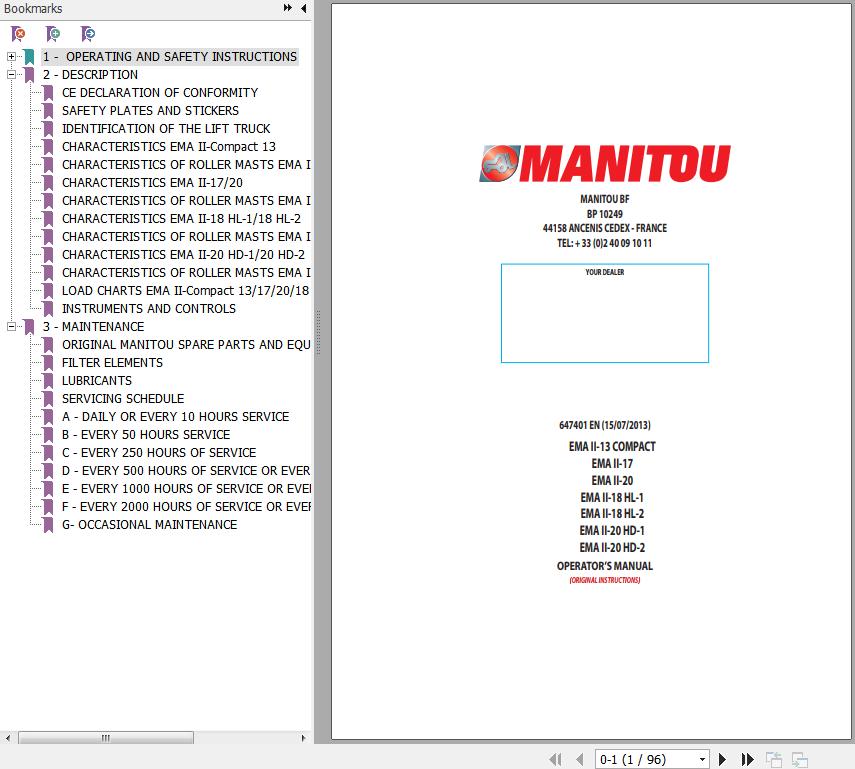Click the EMA II-18 HL-1 model text
The height and width of the screenshot is (769, 855).
612,497
